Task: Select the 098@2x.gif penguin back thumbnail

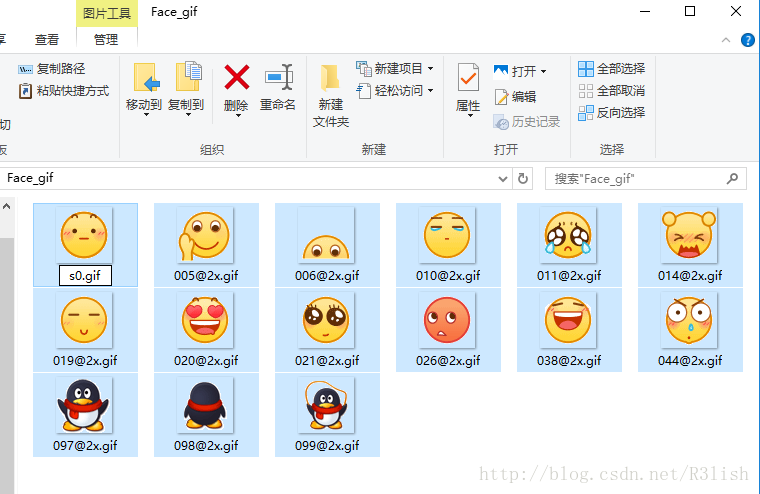Action: point(206,405)
